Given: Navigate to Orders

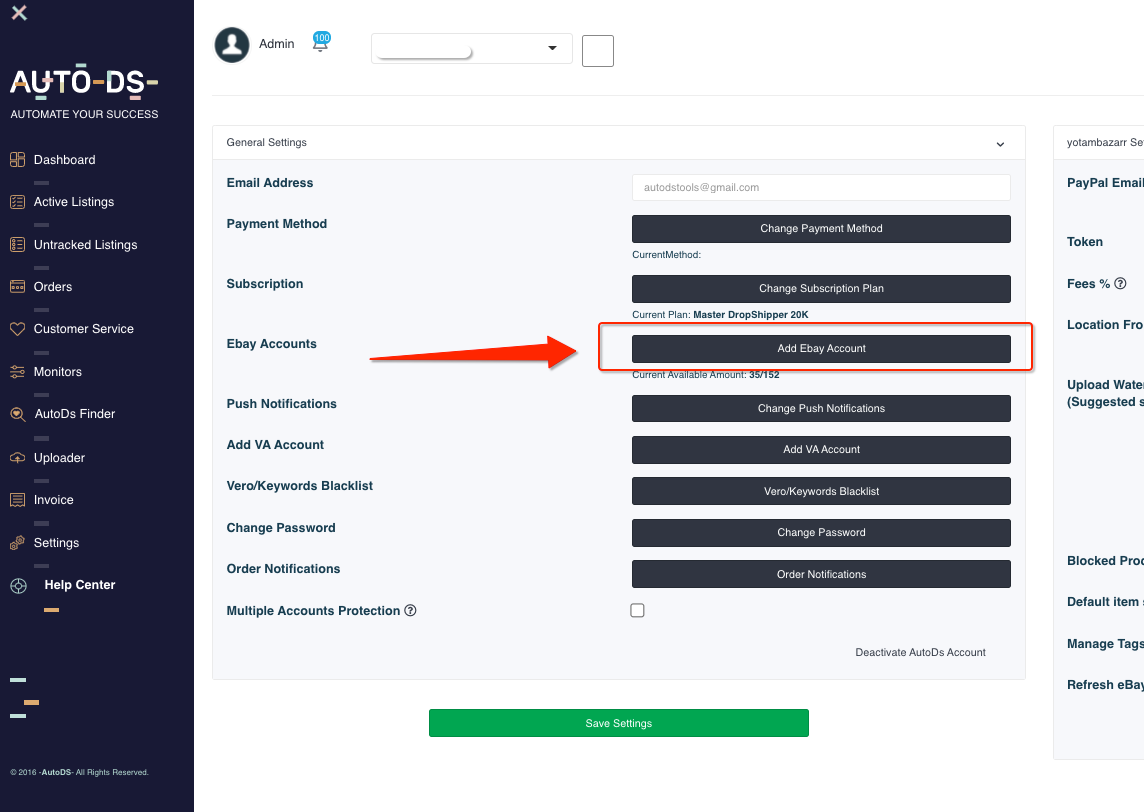Looking at the screenshot, I should [x=53, y=287].
